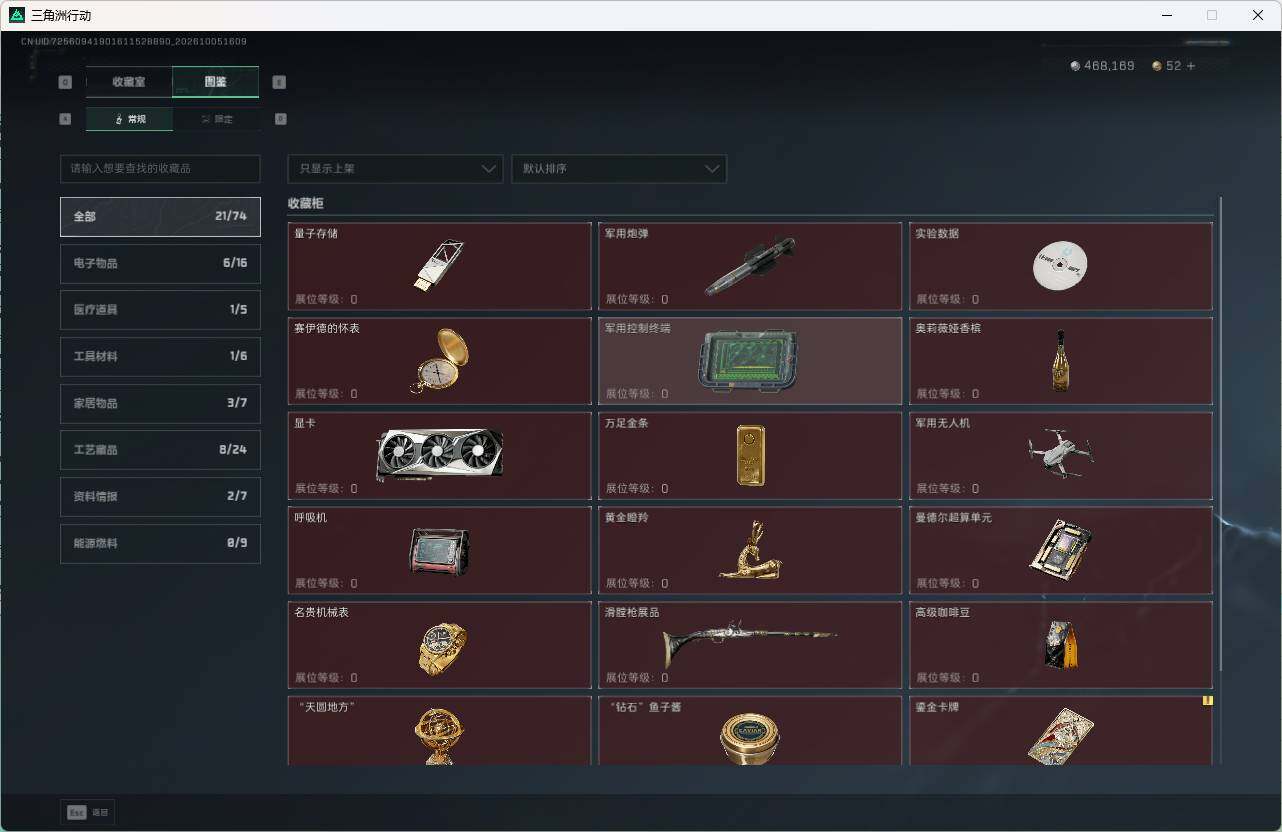This screenshot has width=1282, height=832.
Task: Expand the 默认排序 sort dropdown
Action: tap(619, 169)
